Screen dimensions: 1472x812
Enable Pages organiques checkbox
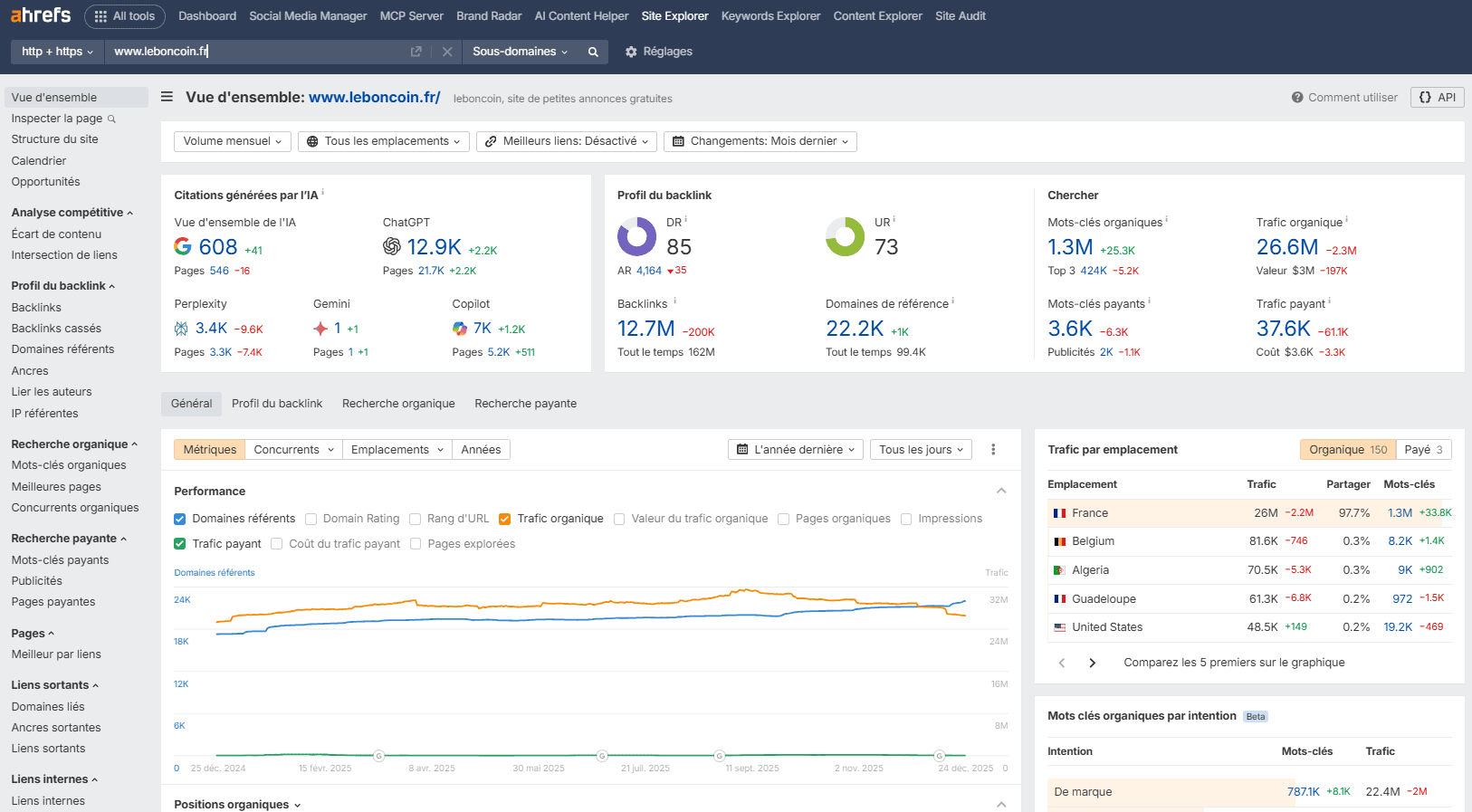783,519
